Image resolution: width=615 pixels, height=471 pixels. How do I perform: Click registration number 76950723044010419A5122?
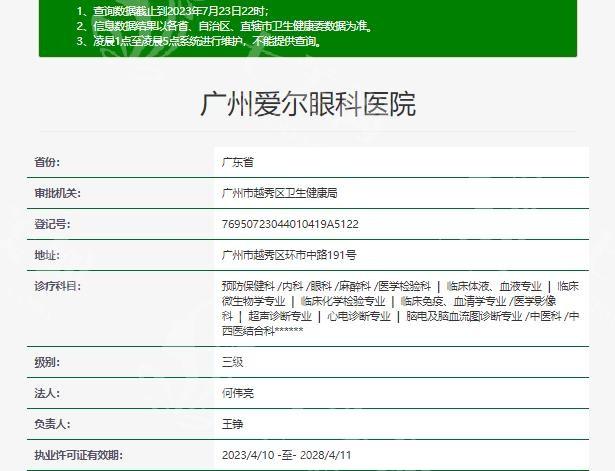click(290, 224)
